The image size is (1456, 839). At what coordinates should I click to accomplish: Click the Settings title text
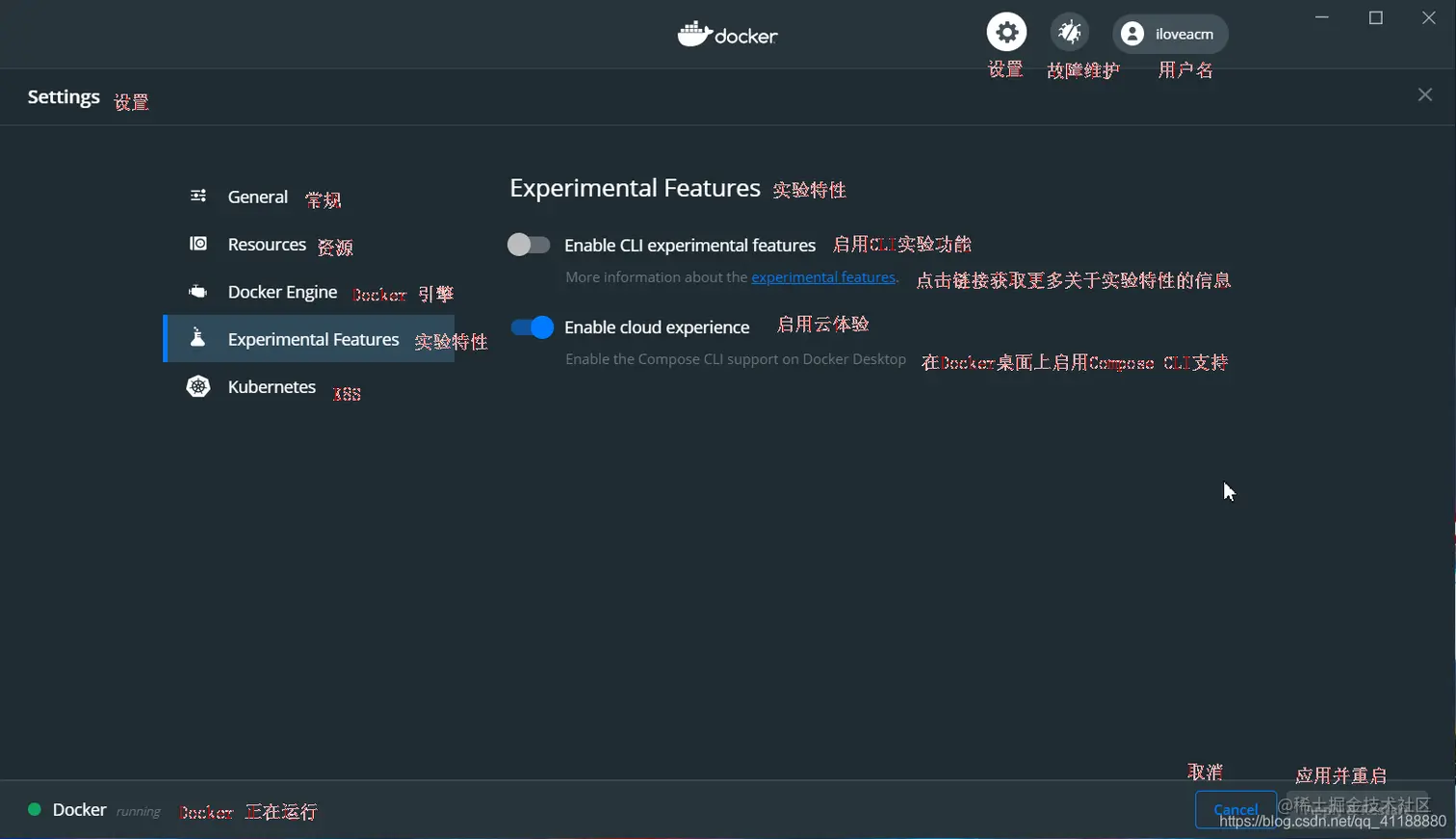pyautogui.click(x=64, y=97)
